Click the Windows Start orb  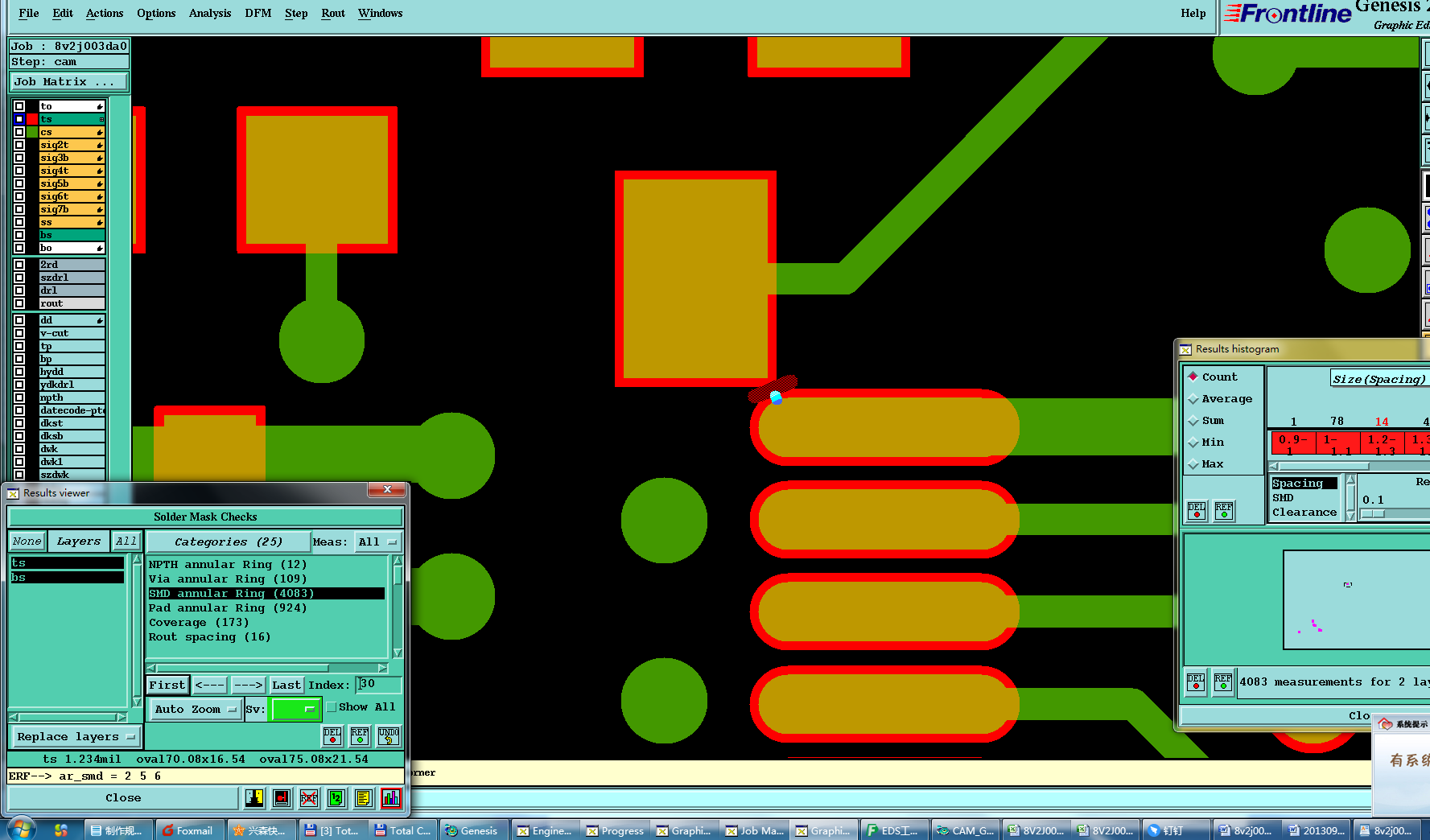pos(20,830)
